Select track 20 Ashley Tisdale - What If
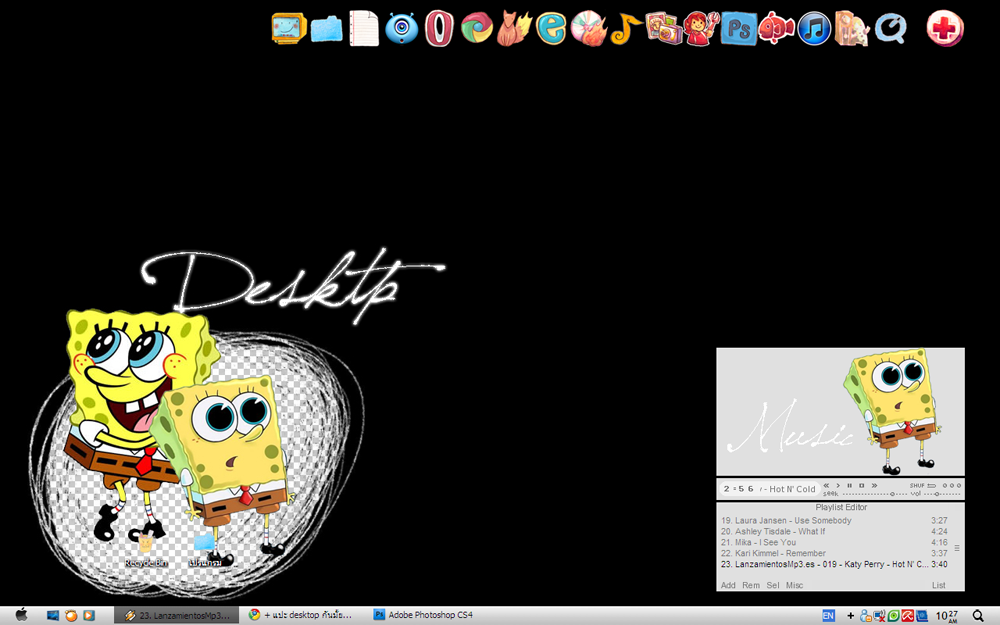Image resolution: width=1000 pixels, height=625 pixels. (834, 531)
